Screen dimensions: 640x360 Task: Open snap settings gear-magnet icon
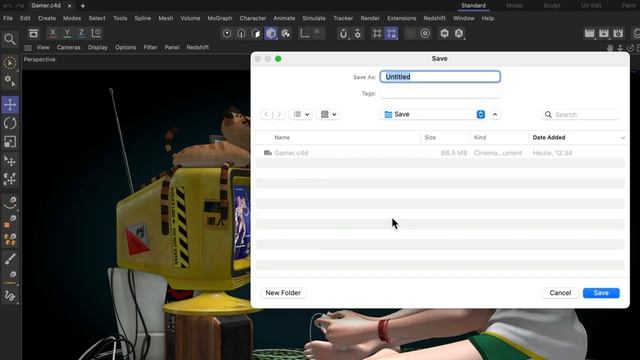point(358,33)
